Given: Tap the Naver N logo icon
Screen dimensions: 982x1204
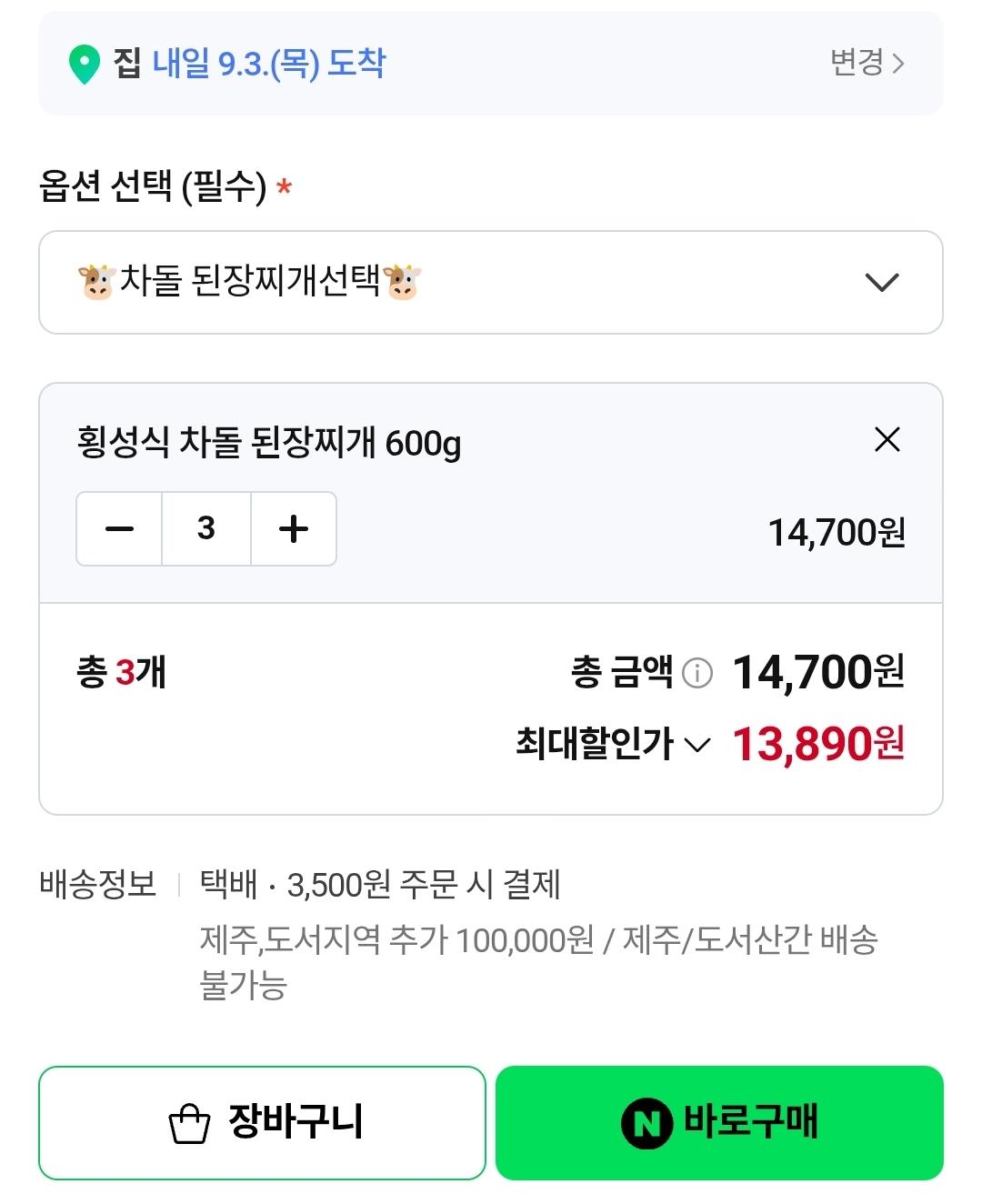Looking at the screenshot, I should [x=646, y=1124].
